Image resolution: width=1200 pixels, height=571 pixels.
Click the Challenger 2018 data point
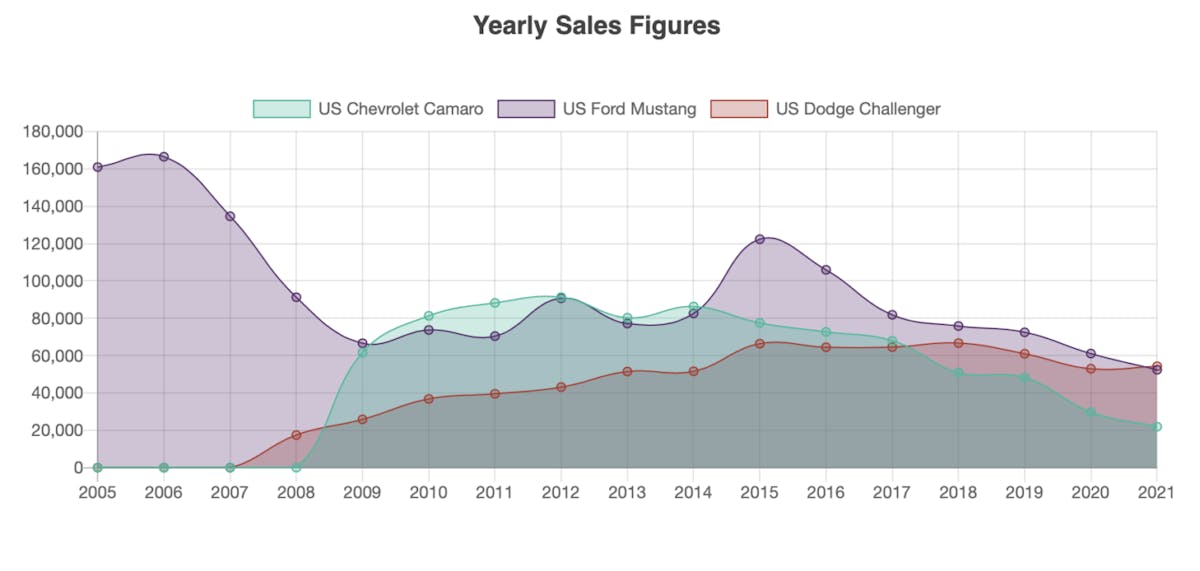(958, 343)
